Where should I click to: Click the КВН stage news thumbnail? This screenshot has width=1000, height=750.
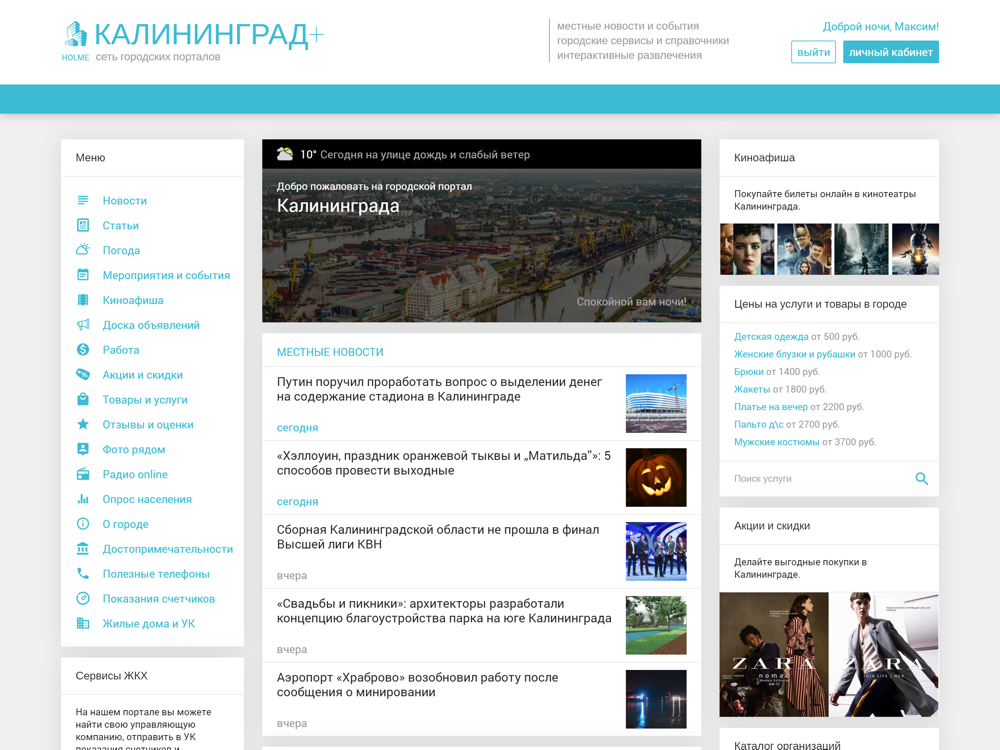[x=656, y=551]
